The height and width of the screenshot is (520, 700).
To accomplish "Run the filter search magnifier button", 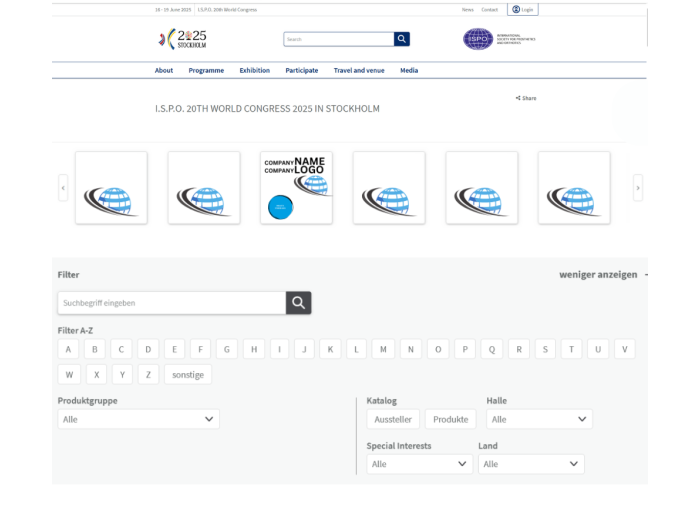I will 299,303.
